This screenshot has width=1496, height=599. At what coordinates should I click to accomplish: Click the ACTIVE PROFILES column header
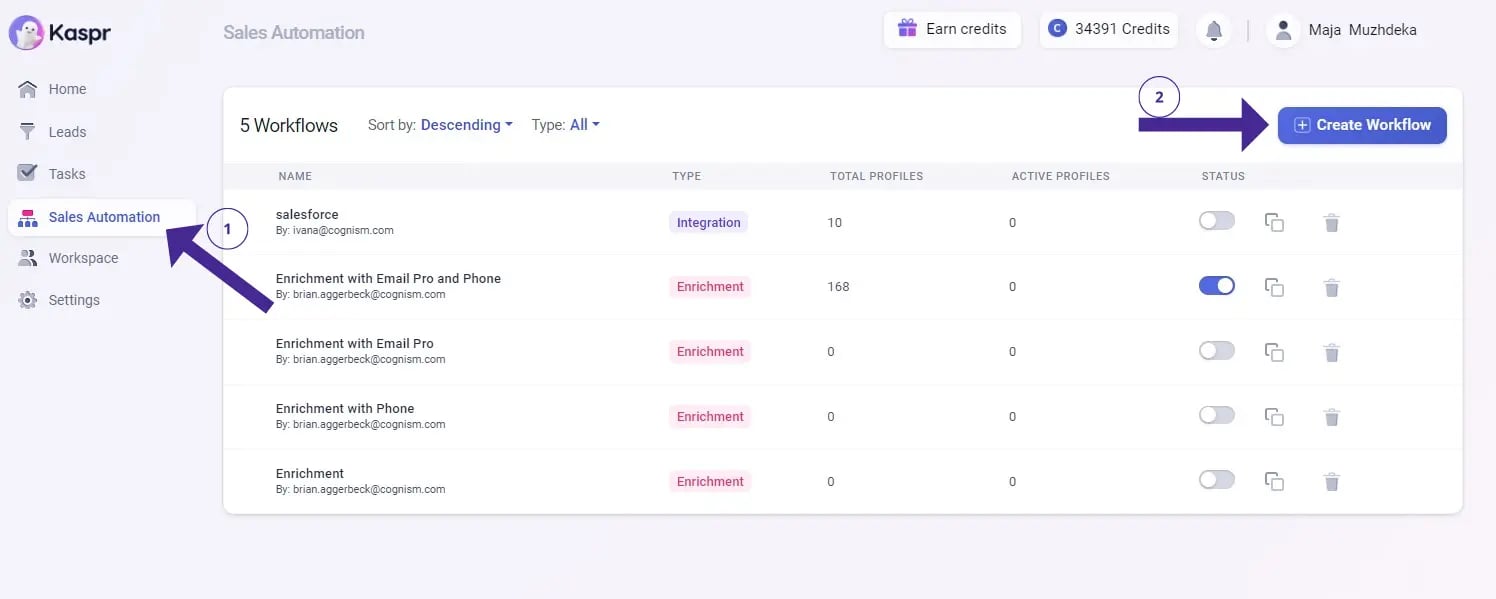pos(1060,176)
